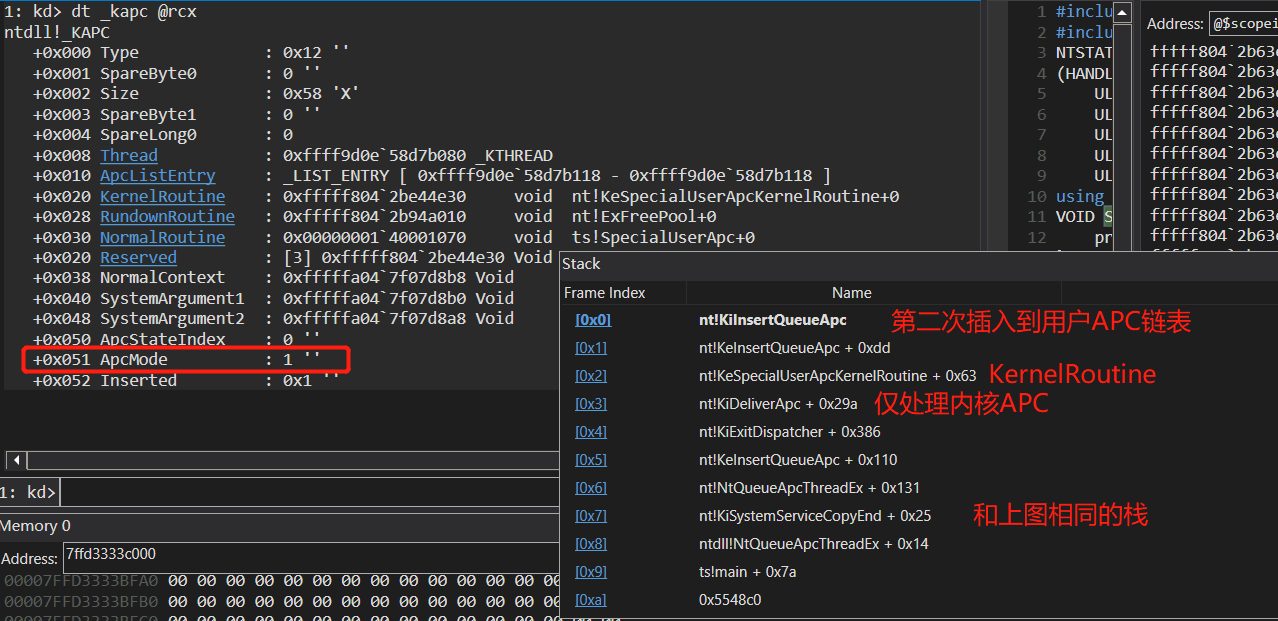Click the ntdll!_KAPC type header line
Image resolution: width=1278 pixels, height=621 pixels.
pos(57,32)
